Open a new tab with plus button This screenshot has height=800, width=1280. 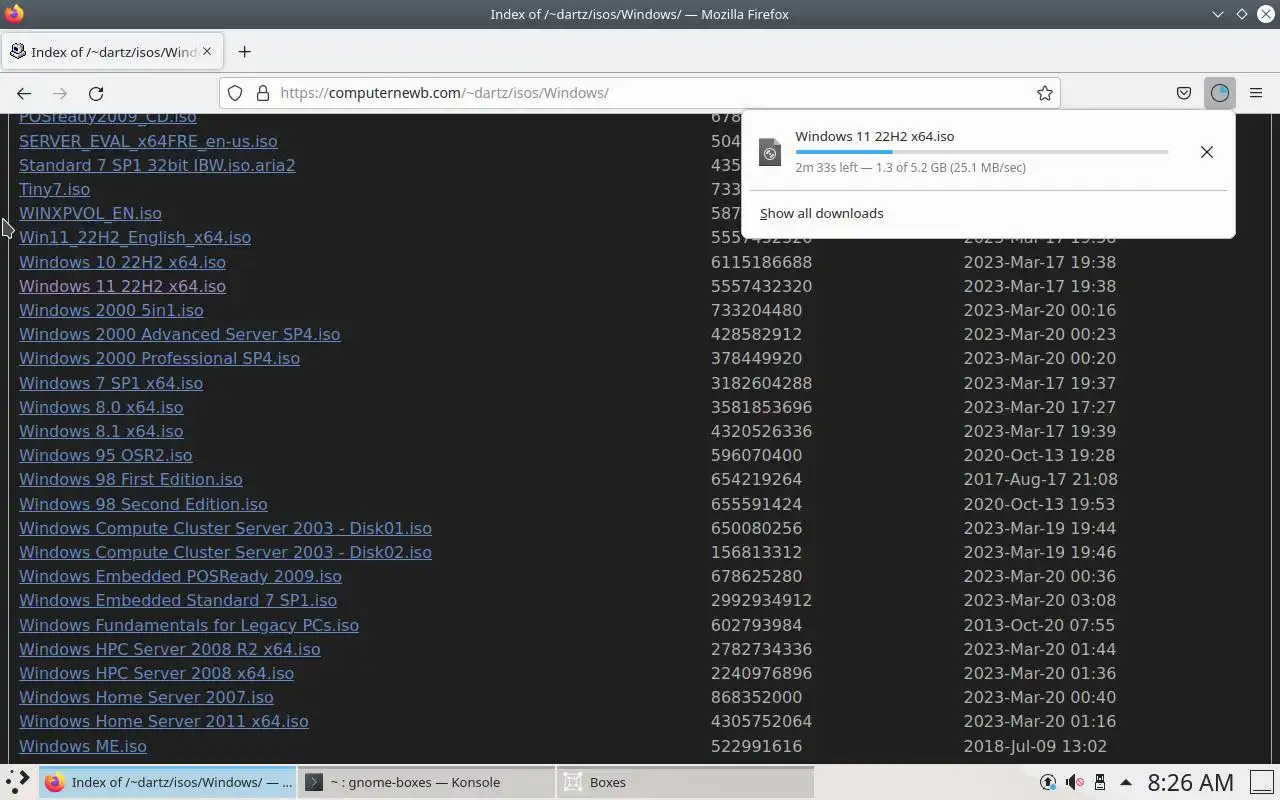point(244,52)
